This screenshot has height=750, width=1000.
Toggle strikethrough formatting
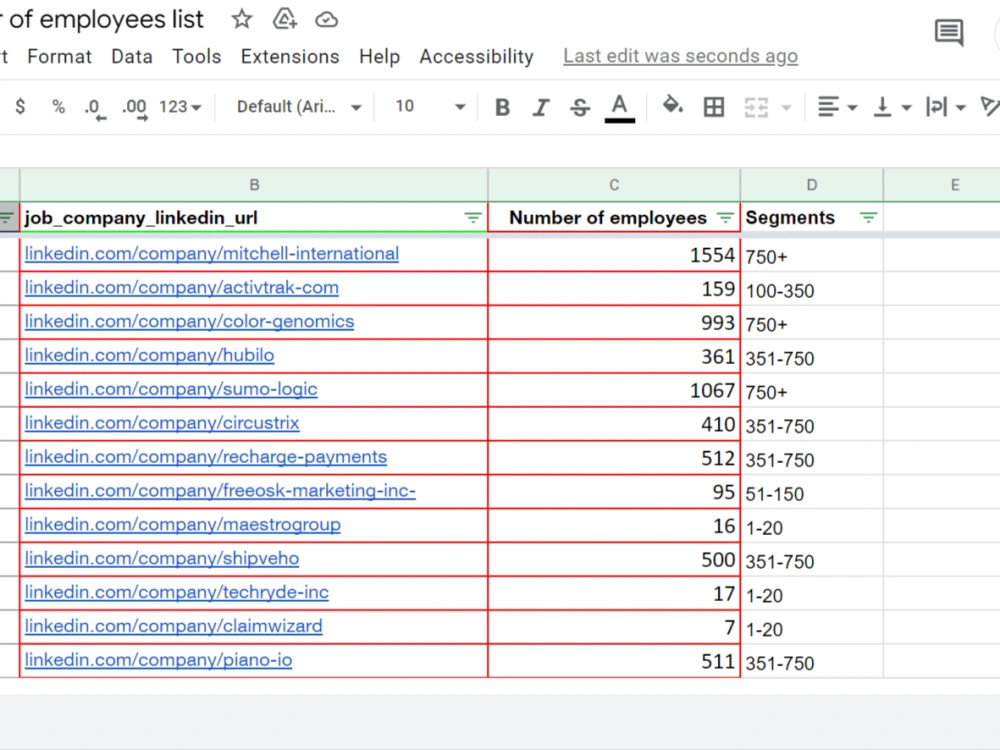click(580, 107)
